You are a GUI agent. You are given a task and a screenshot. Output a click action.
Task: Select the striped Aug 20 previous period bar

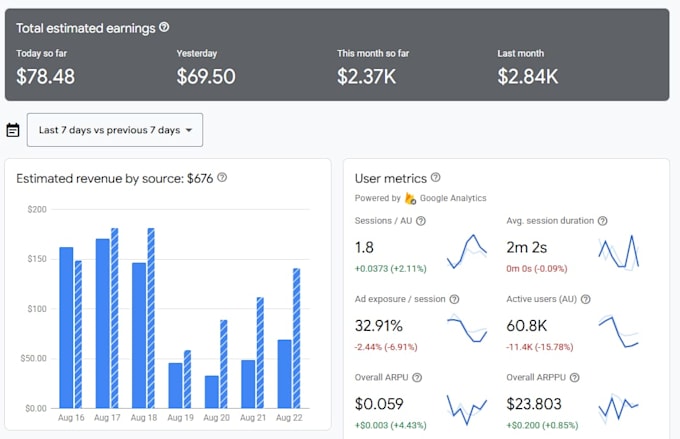224,364
